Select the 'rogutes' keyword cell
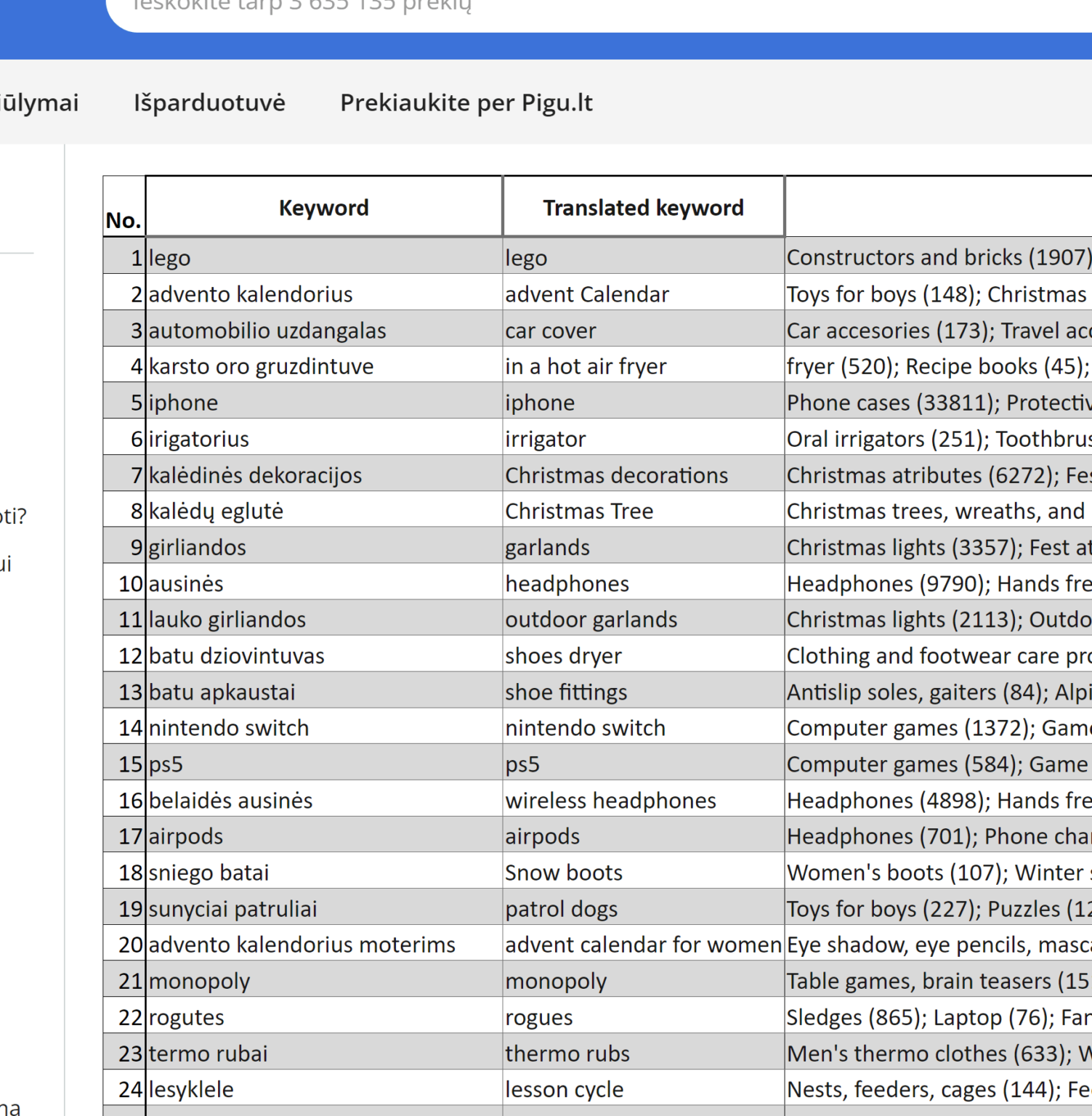This screenshot has width=1092, height=1116. (324, 1016)
